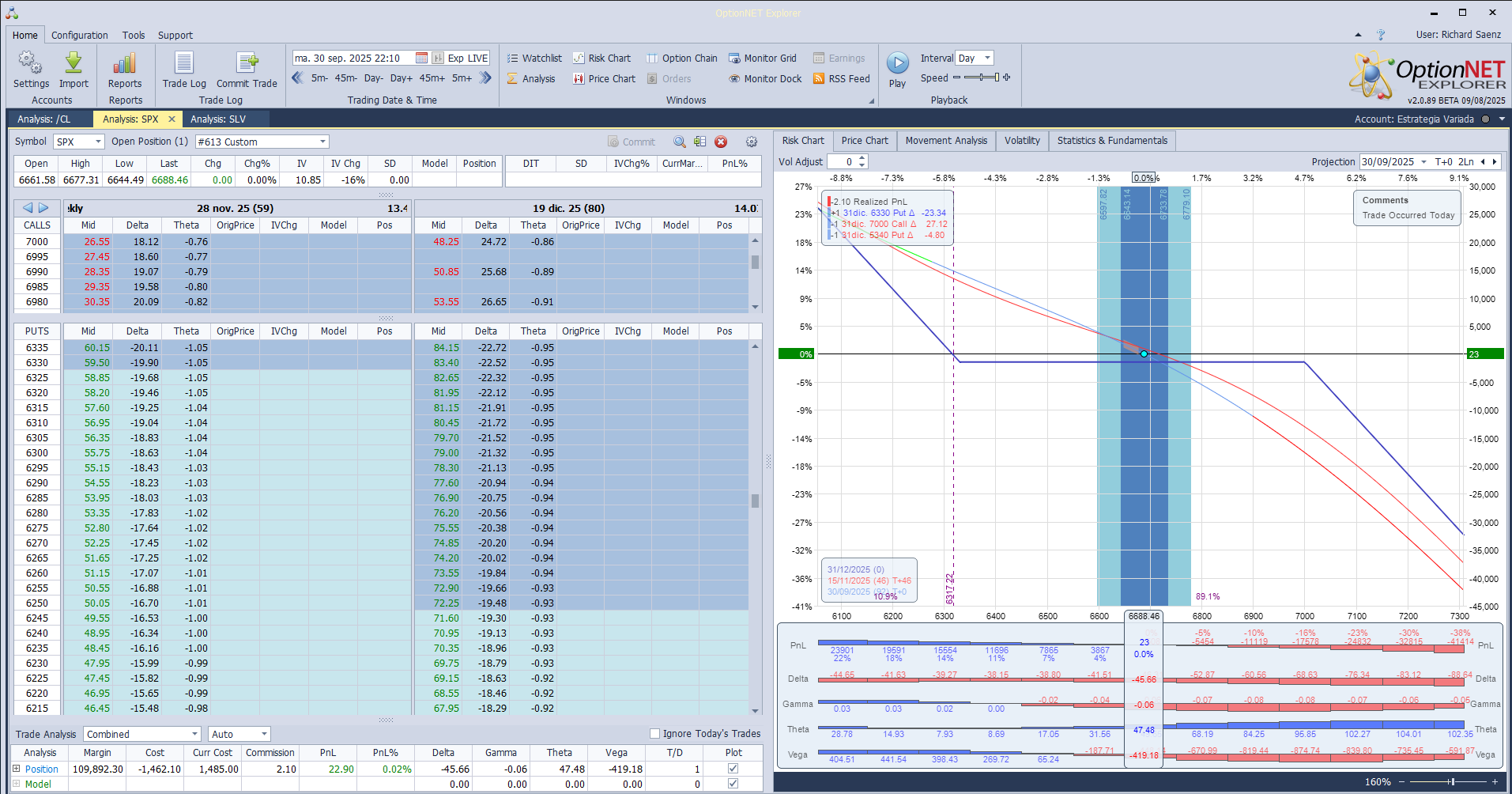This screenshot has height=794, width=1512.
Task: Open the Option Chain window
Action: pyautogui.click(x=681, y=59)
